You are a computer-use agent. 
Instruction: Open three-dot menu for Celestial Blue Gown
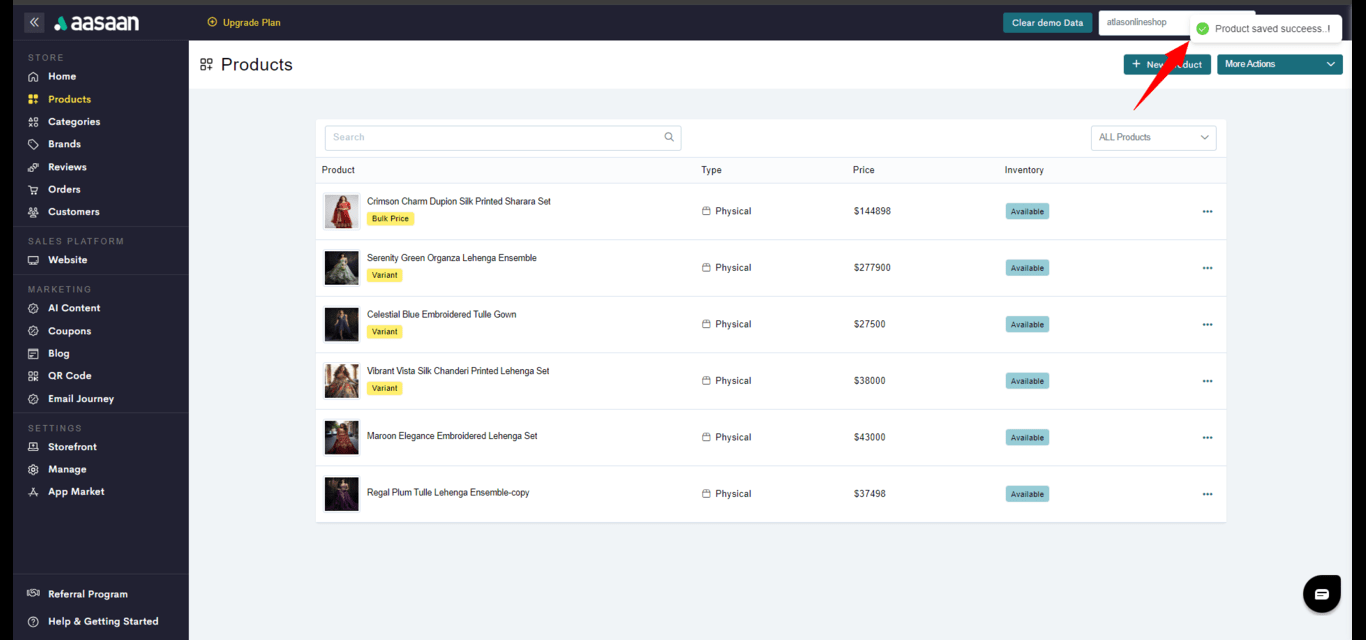[x=1207, y=325]
